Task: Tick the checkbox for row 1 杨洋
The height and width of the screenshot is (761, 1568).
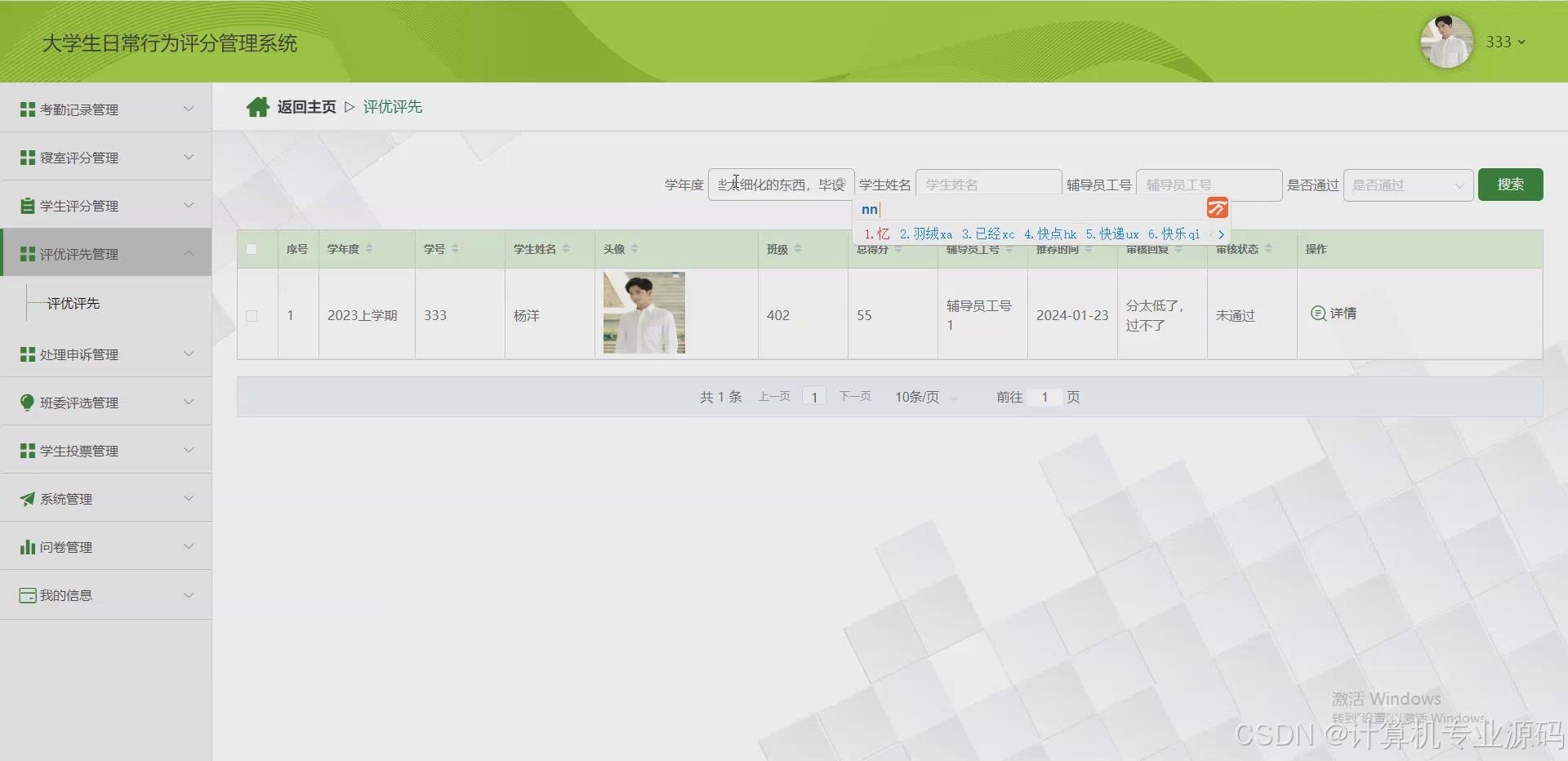Action: (x=252, y=316)
